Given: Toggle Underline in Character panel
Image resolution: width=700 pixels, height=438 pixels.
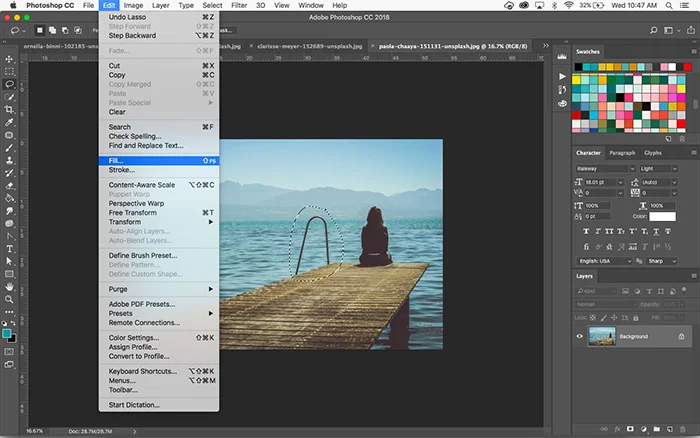Looking at the screenshot, I should (656, 231).
